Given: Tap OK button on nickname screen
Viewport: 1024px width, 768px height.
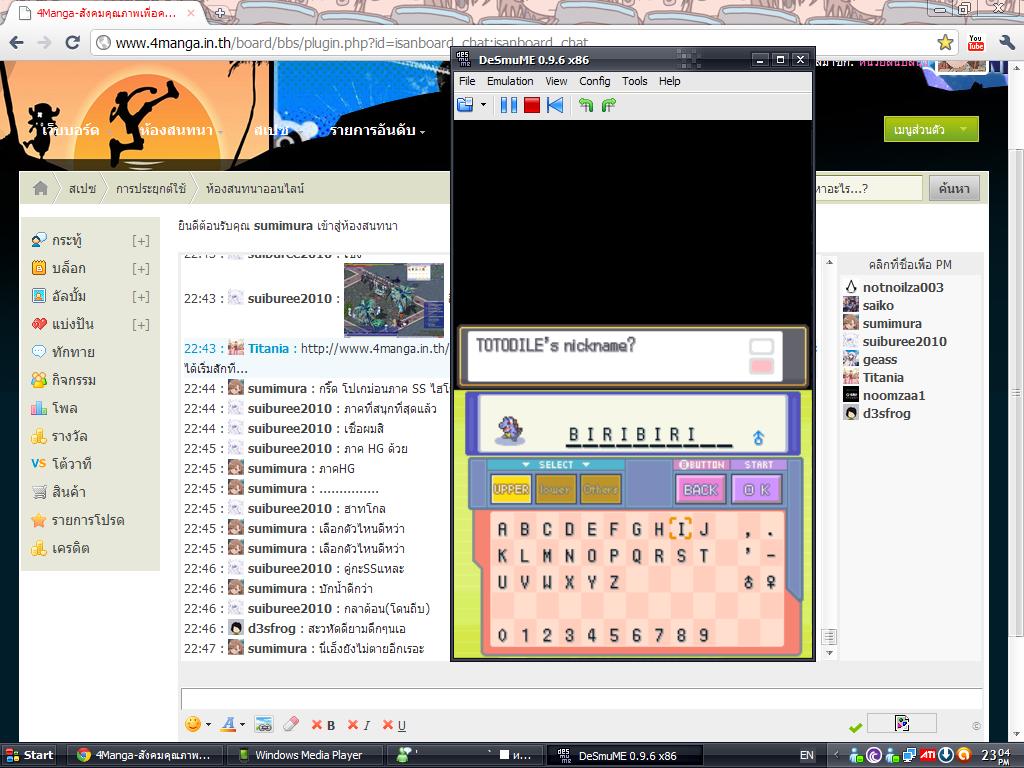Looking at the screenshot, I should tap(756, 489).
